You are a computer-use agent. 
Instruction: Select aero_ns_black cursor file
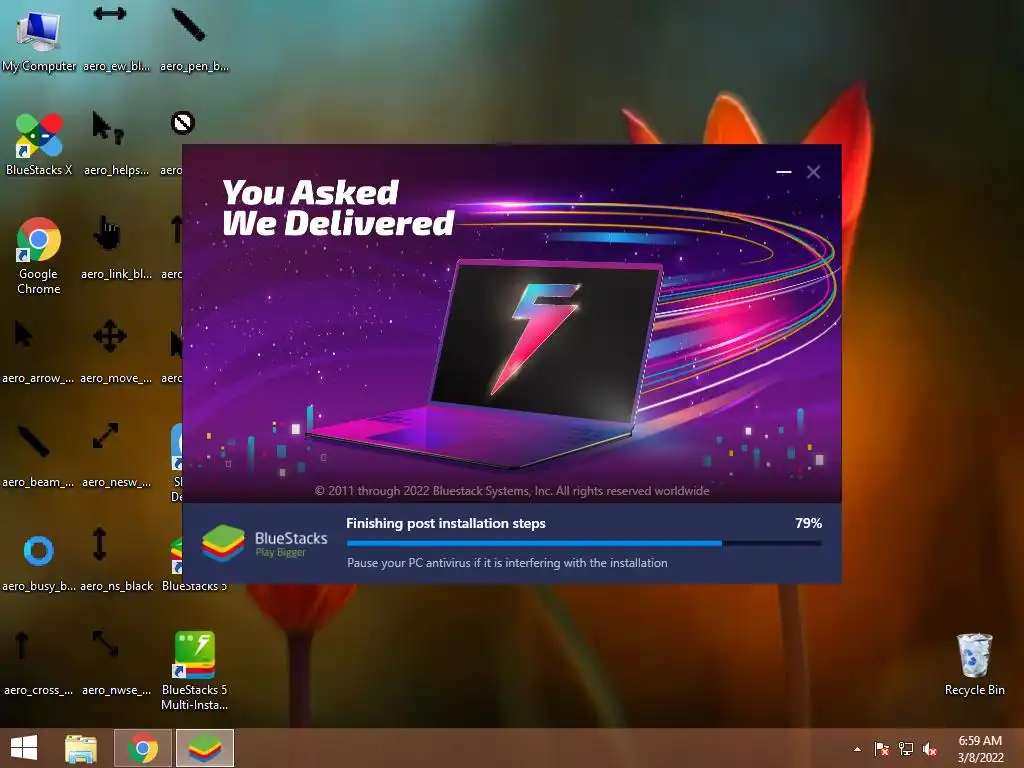click(x=116, y=560)
